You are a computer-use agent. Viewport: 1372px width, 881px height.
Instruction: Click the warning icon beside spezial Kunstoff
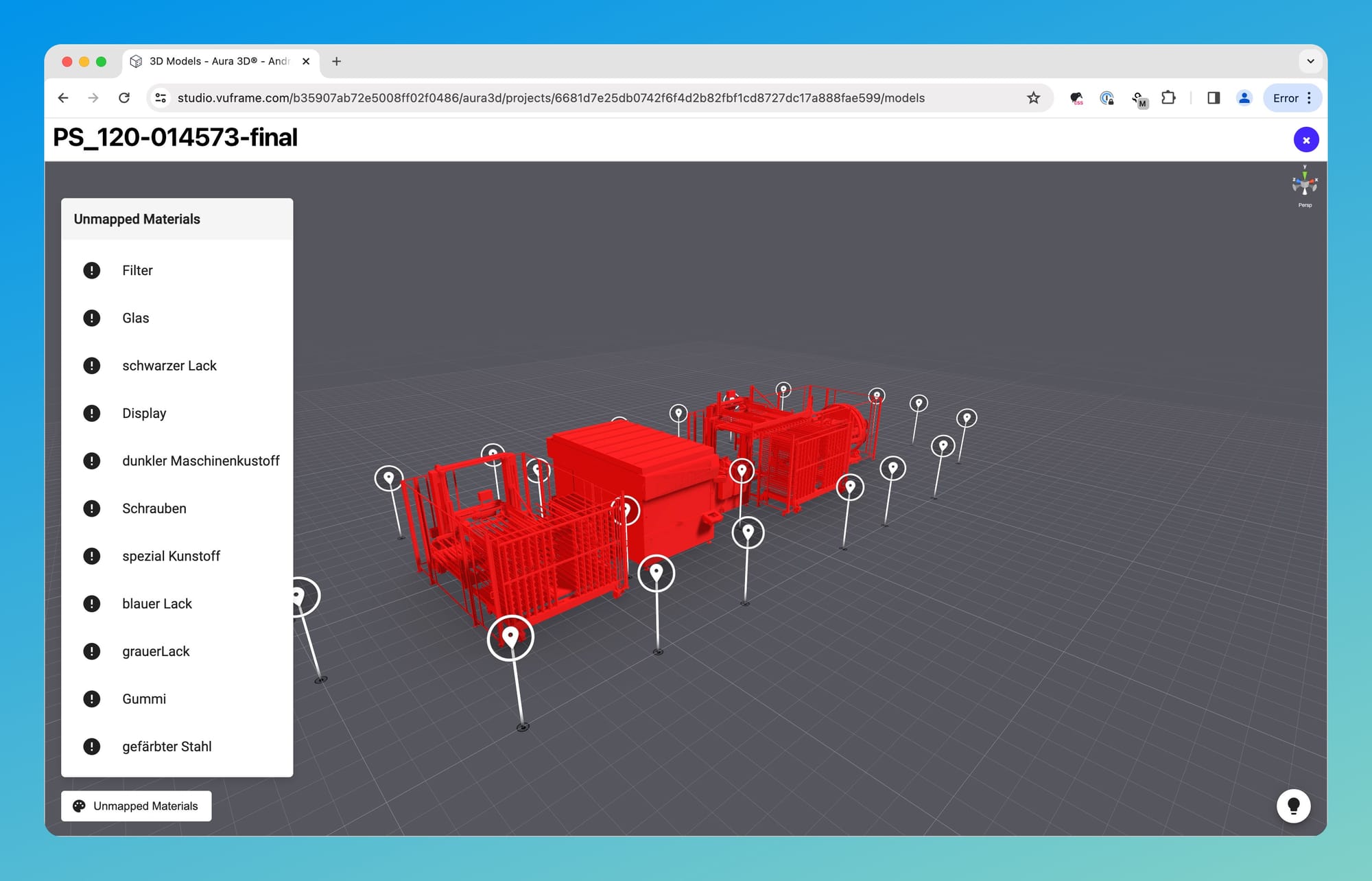click(x=91, y=556)
